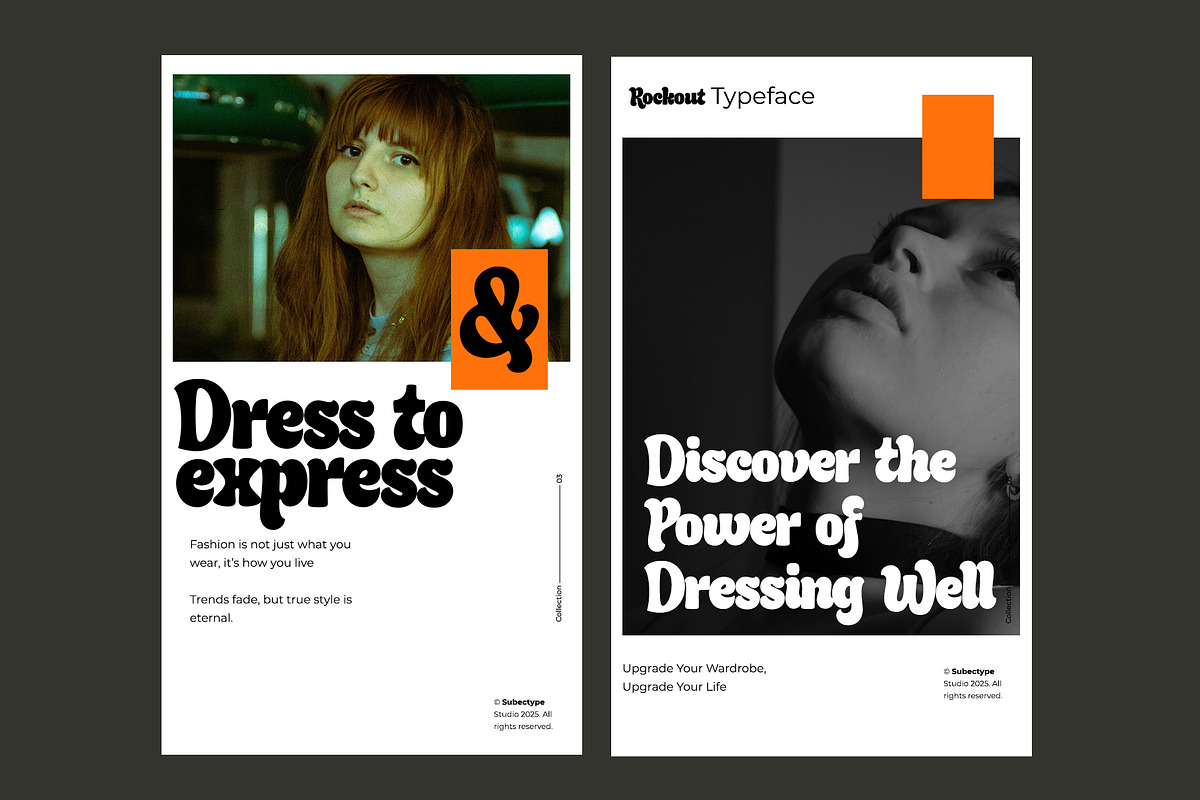This screenshot has height=800, width=1200.
Task: Click the word 'Typeface' in the header
Action: click(x=763, y=97)
